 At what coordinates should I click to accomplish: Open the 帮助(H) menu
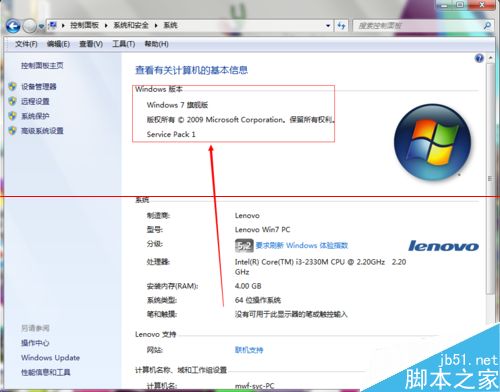coord(156,44)
